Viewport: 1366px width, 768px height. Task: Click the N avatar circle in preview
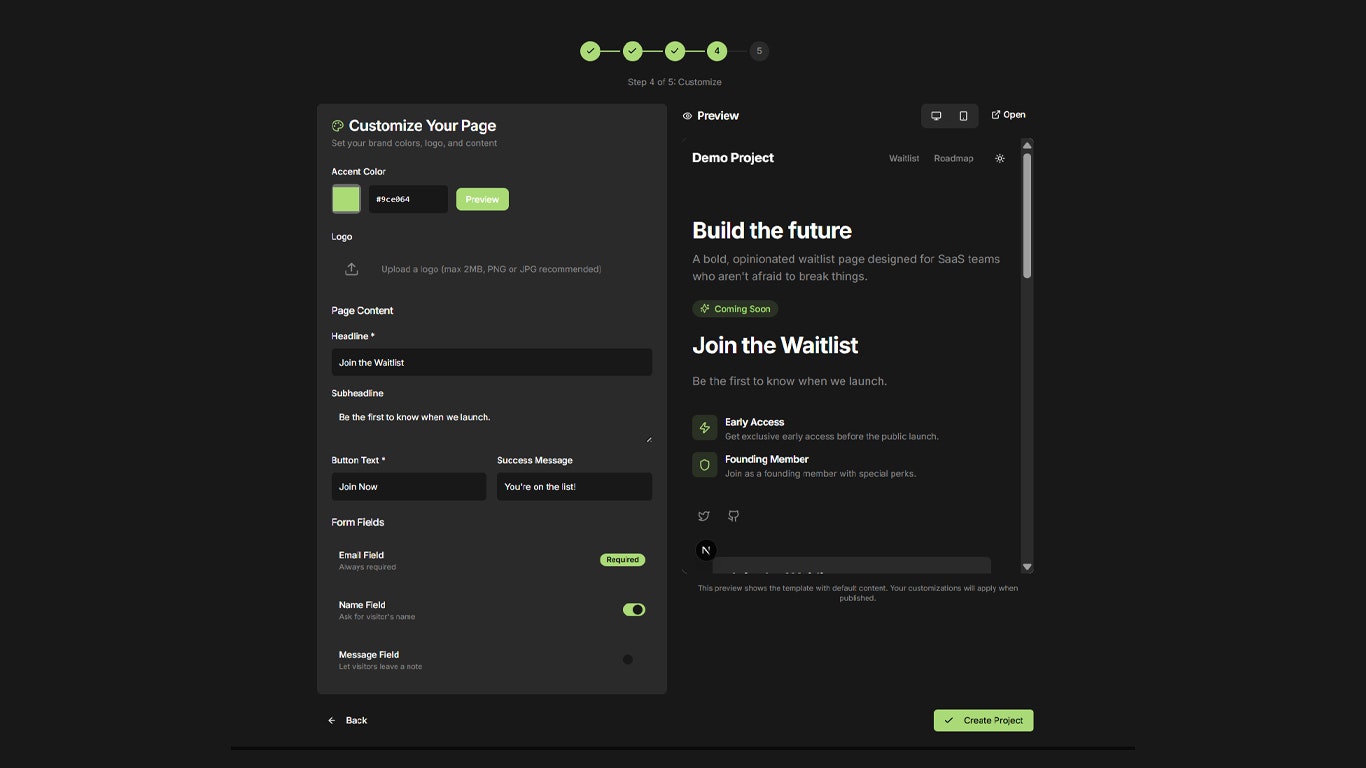706,549
